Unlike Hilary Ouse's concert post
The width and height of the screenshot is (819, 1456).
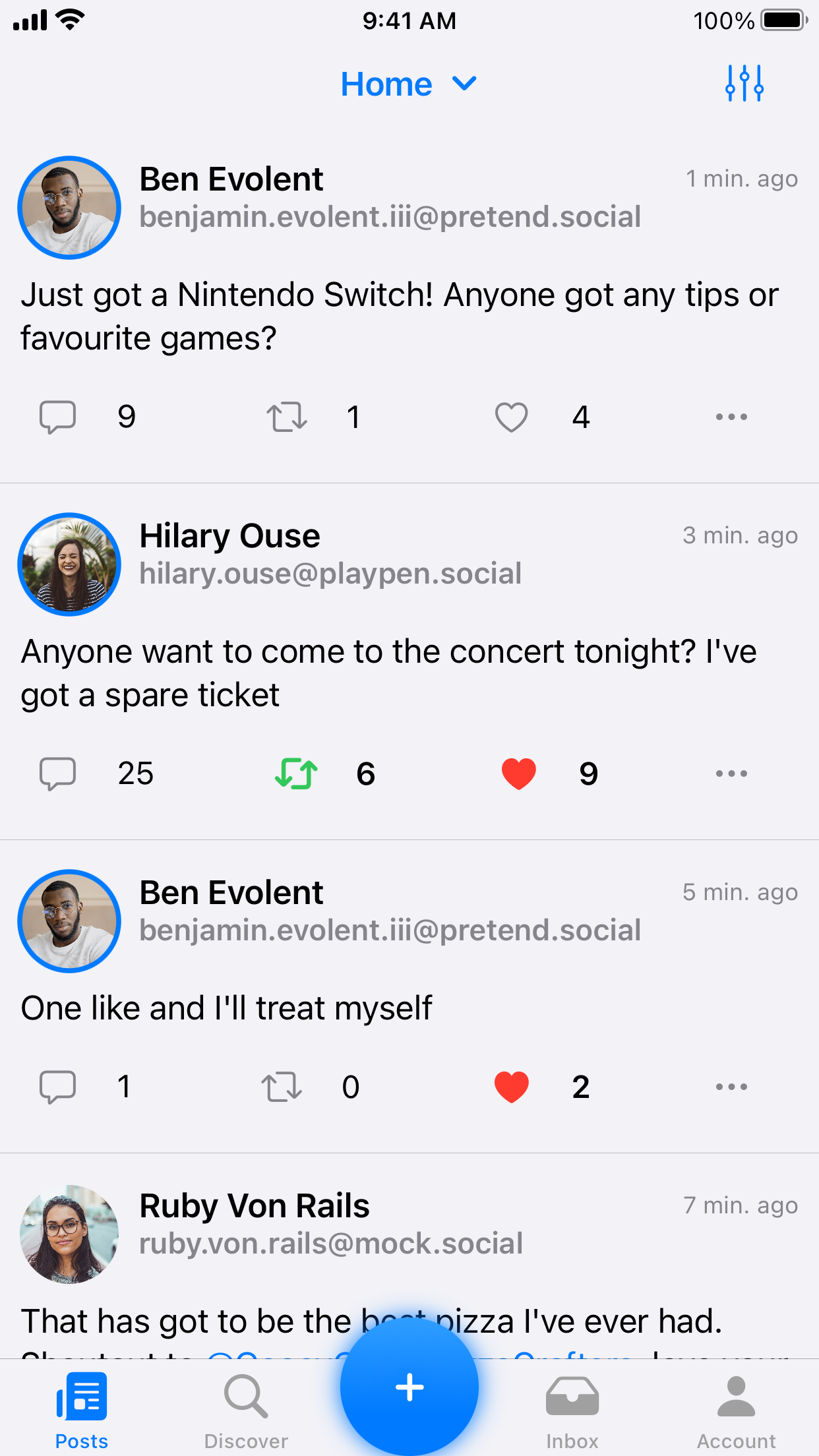(519, 773)
